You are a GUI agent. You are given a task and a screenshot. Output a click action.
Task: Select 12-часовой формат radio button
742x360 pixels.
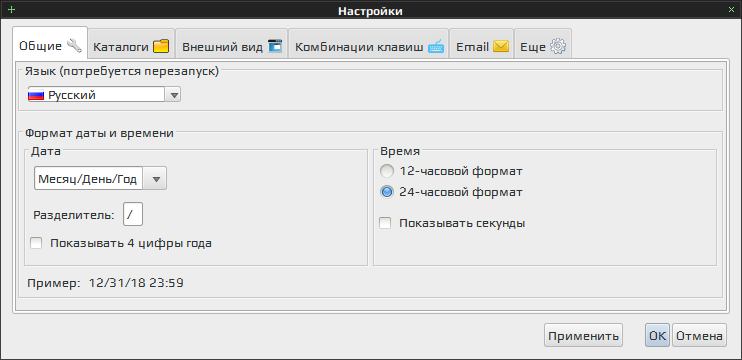387,171
